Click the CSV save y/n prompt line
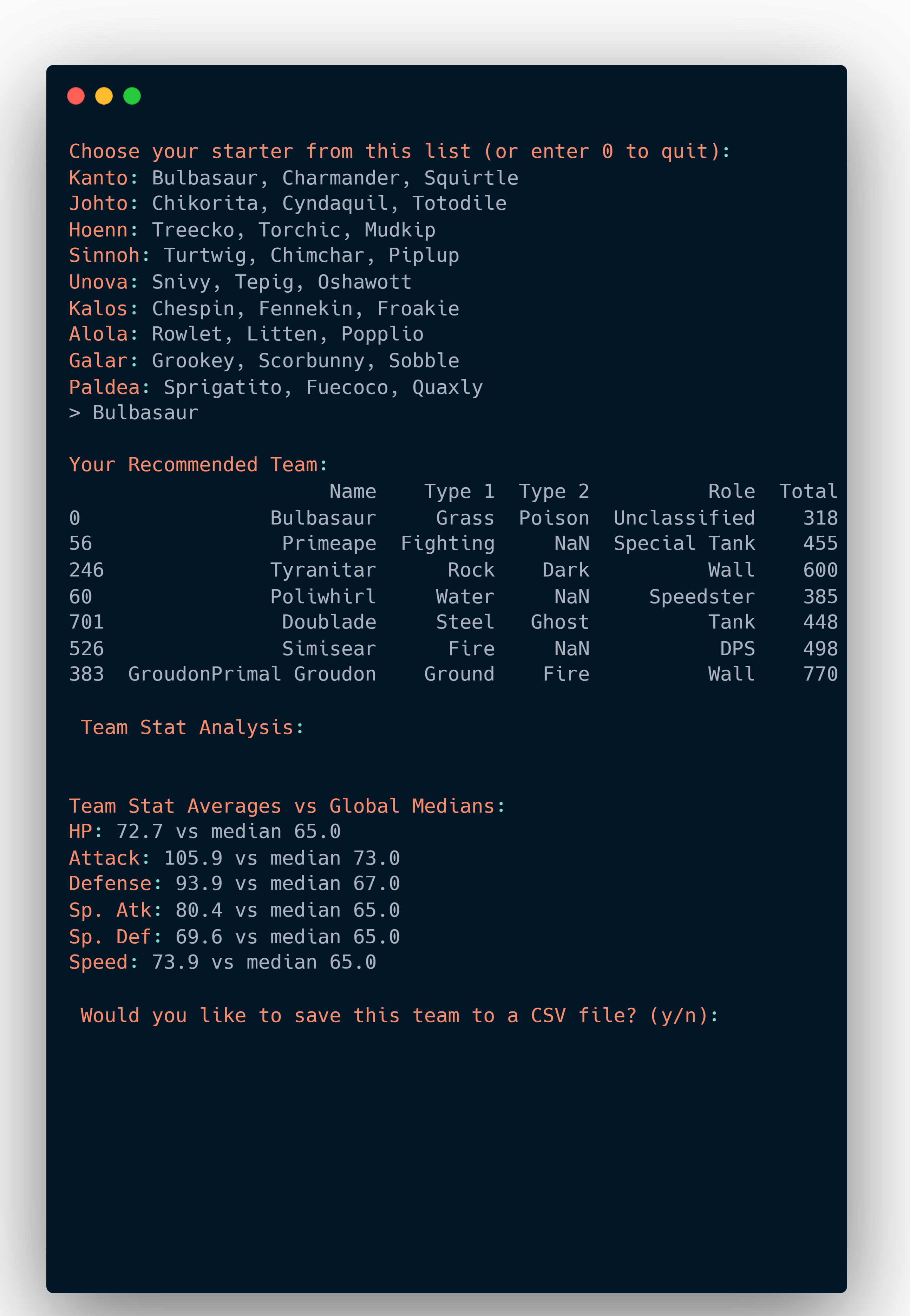 click(399, 1016)
